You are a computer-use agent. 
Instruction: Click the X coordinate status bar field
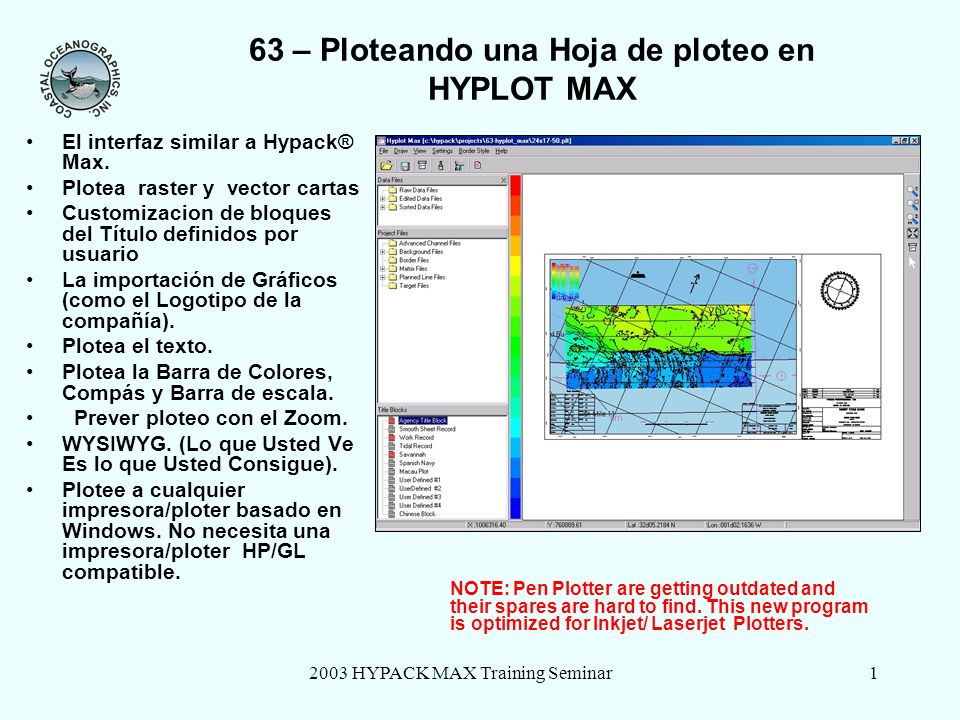[x=504, y=525]
